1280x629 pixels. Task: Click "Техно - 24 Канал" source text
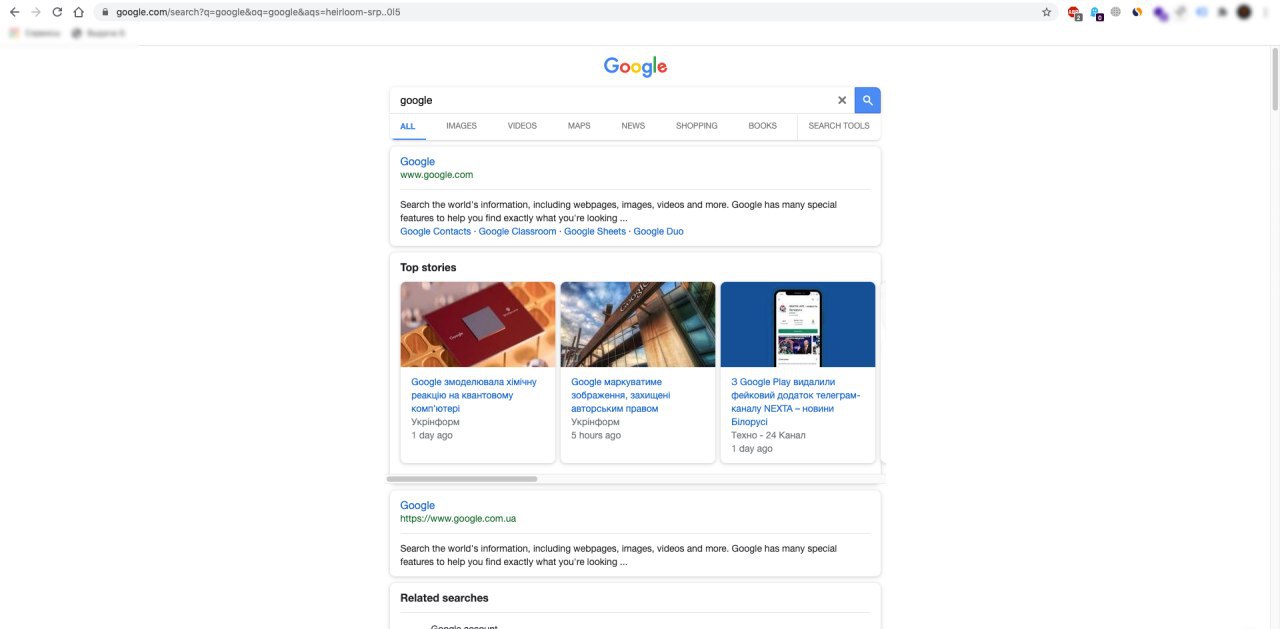pyautogui.click(x=768, y=435)
